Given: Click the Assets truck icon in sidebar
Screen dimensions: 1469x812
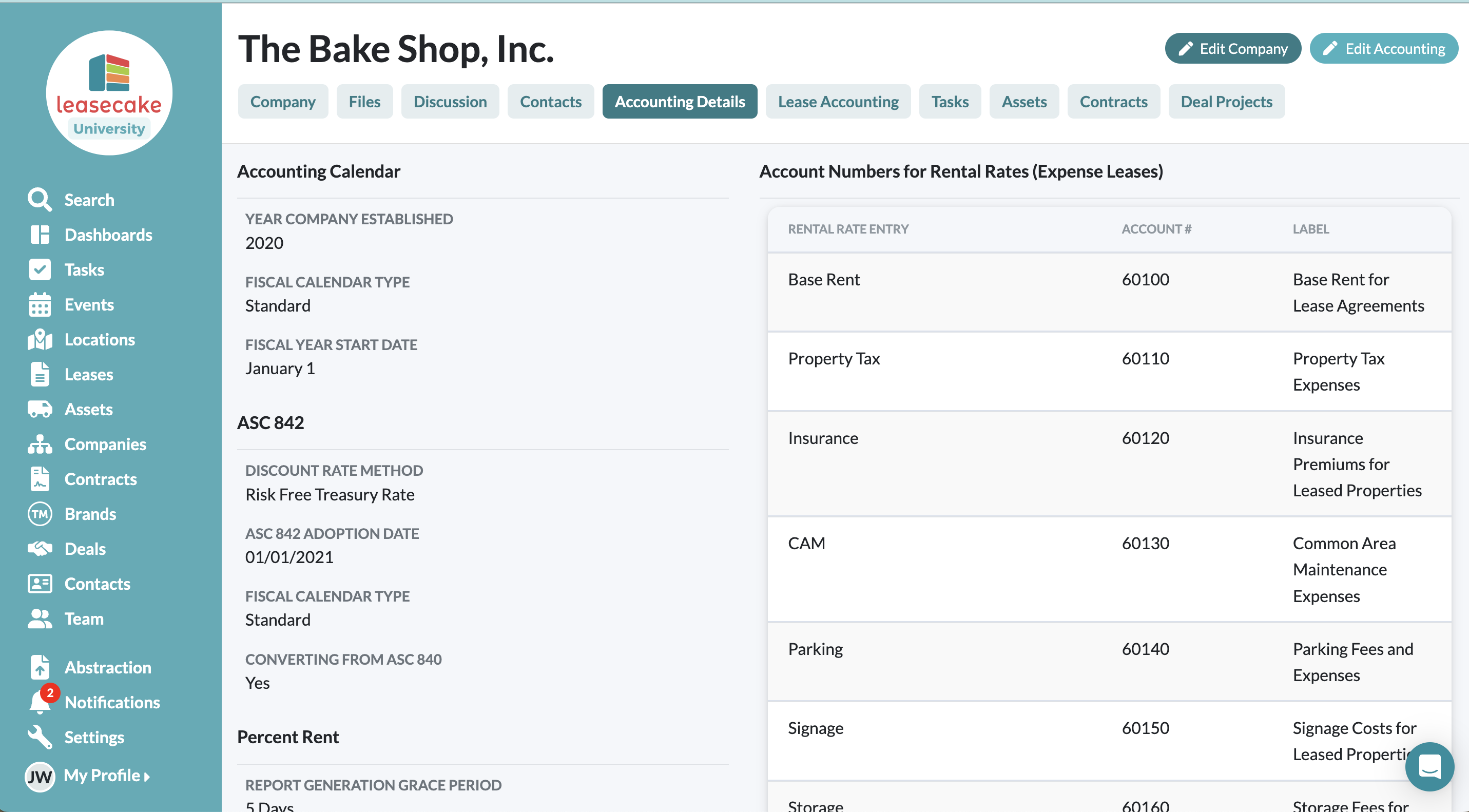Looking at the screenshot, I should pos(40,409).
